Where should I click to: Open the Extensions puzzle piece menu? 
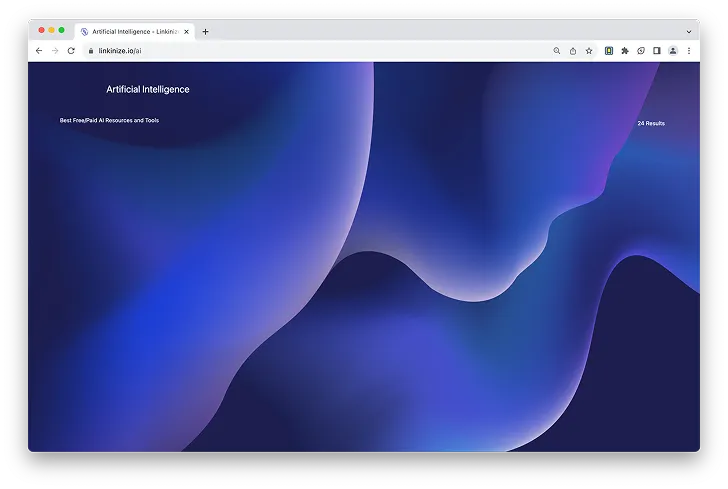pyautogui.click(x=625, y=51)
